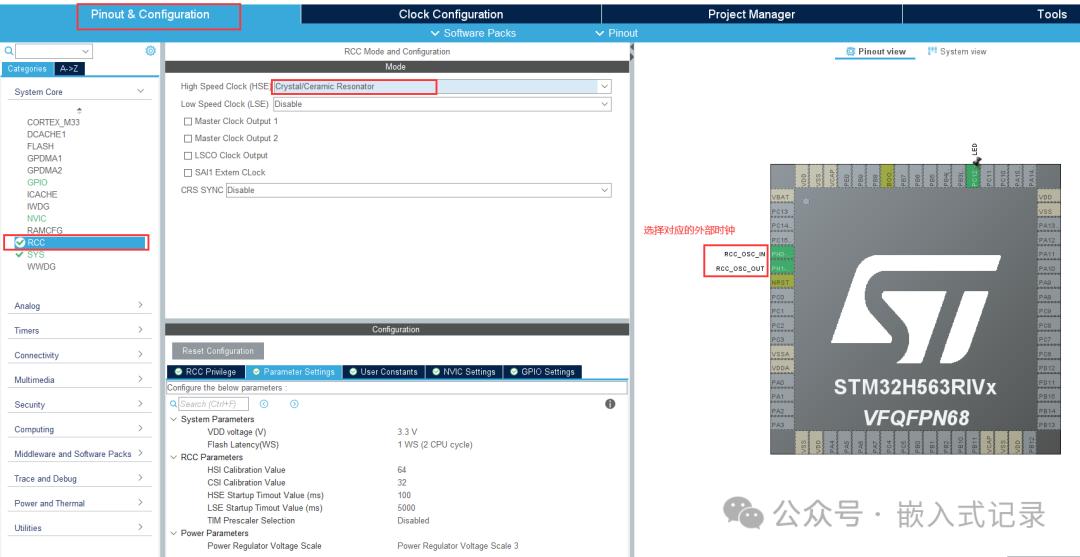Open the Tools tab

coord(1051,14)
